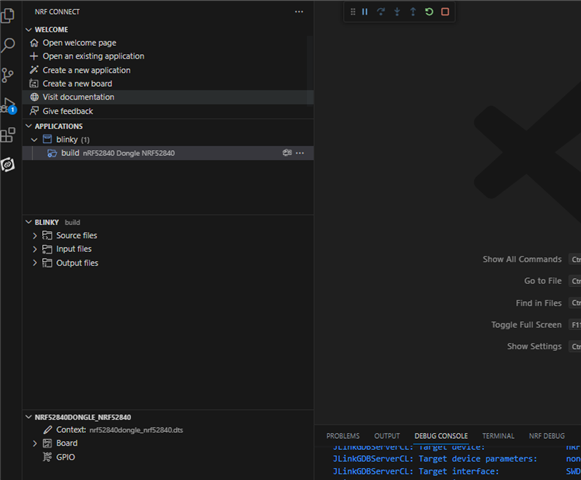Collapse the APPLICATIONS section
Image resolution: width=581 pixels, height=480 pixels.
pos(29,126)
